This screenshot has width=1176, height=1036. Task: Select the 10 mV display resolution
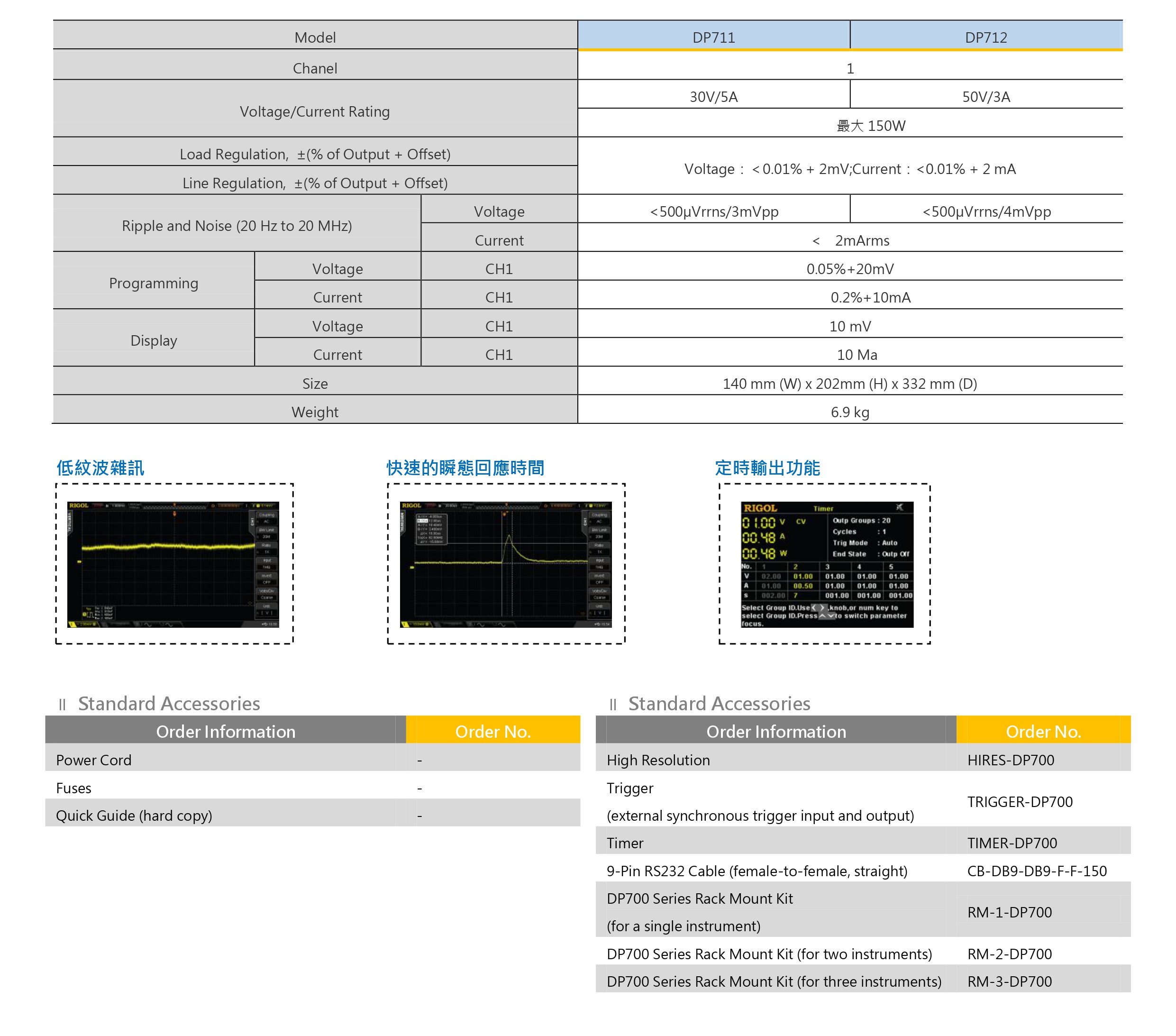(850, 326)
